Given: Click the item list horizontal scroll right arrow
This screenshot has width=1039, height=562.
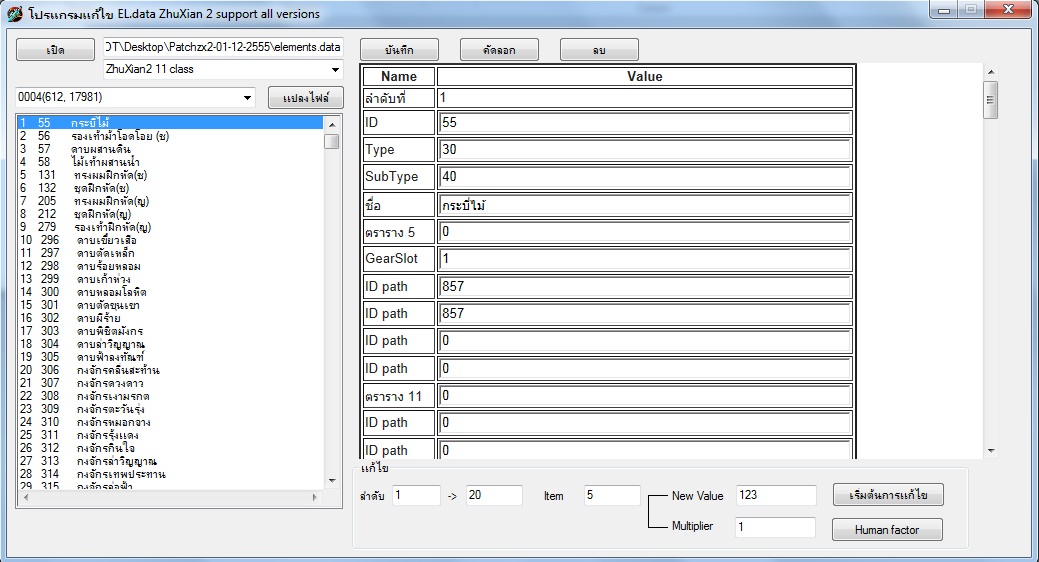Looking at the screenshot, I should point(315,497).
